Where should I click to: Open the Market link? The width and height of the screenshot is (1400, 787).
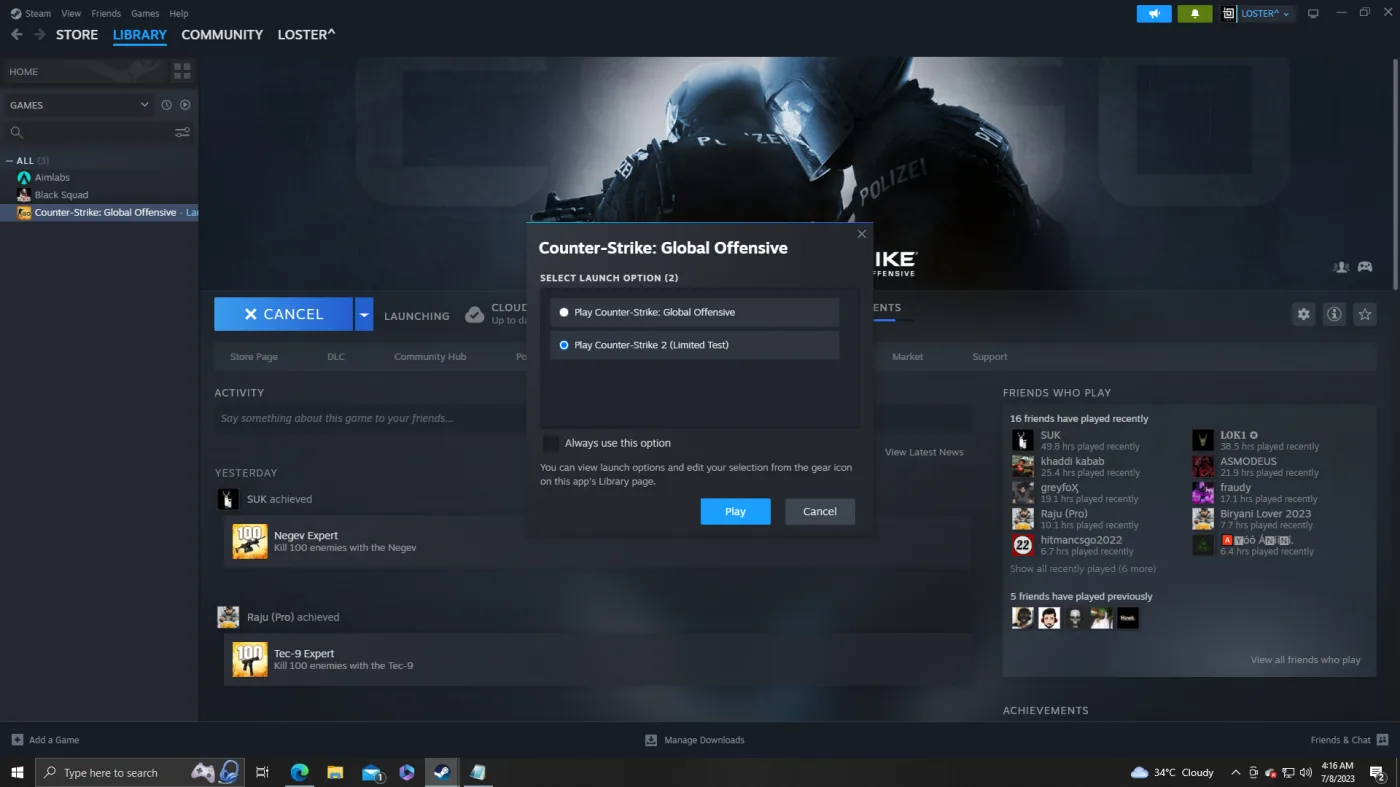pyautogui.click(x=908, y=357)
